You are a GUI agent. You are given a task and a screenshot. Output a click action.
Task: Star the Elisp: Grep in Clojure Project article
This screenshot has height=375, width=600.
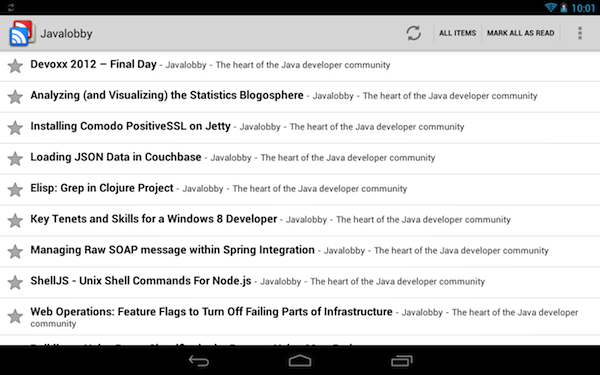(15, 190)
